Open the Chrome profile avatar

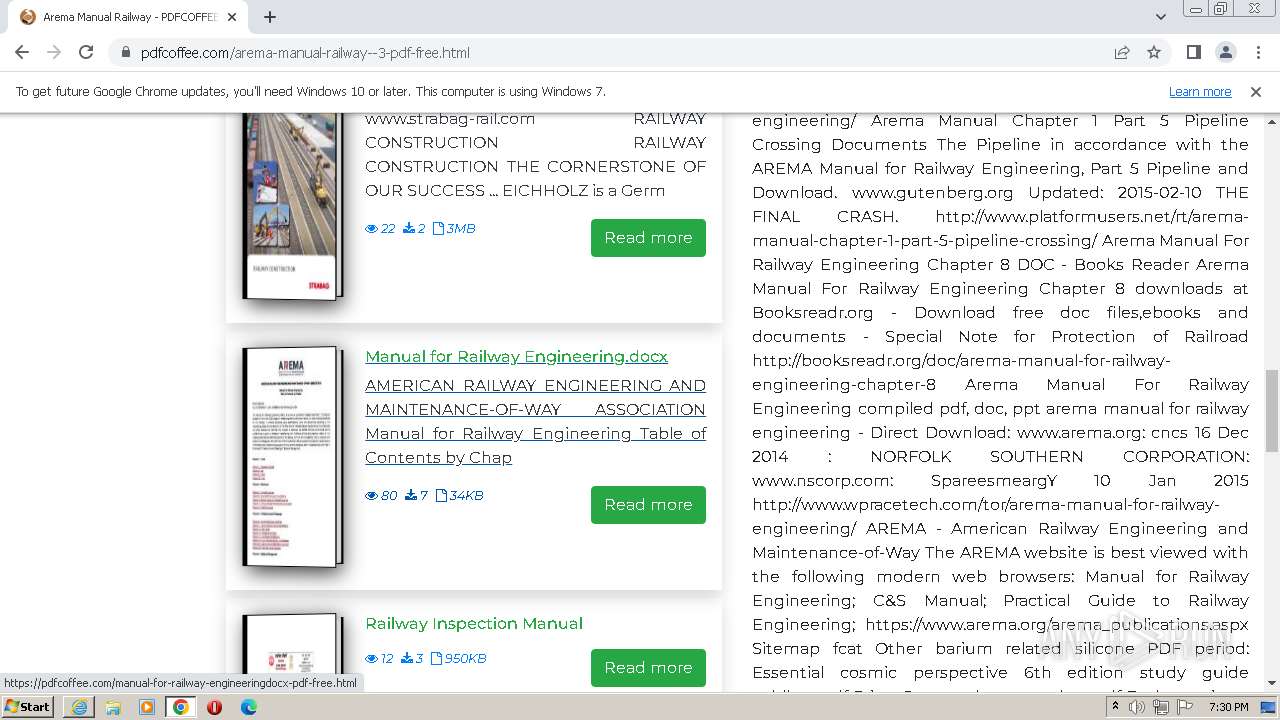tap(1226, 52)
